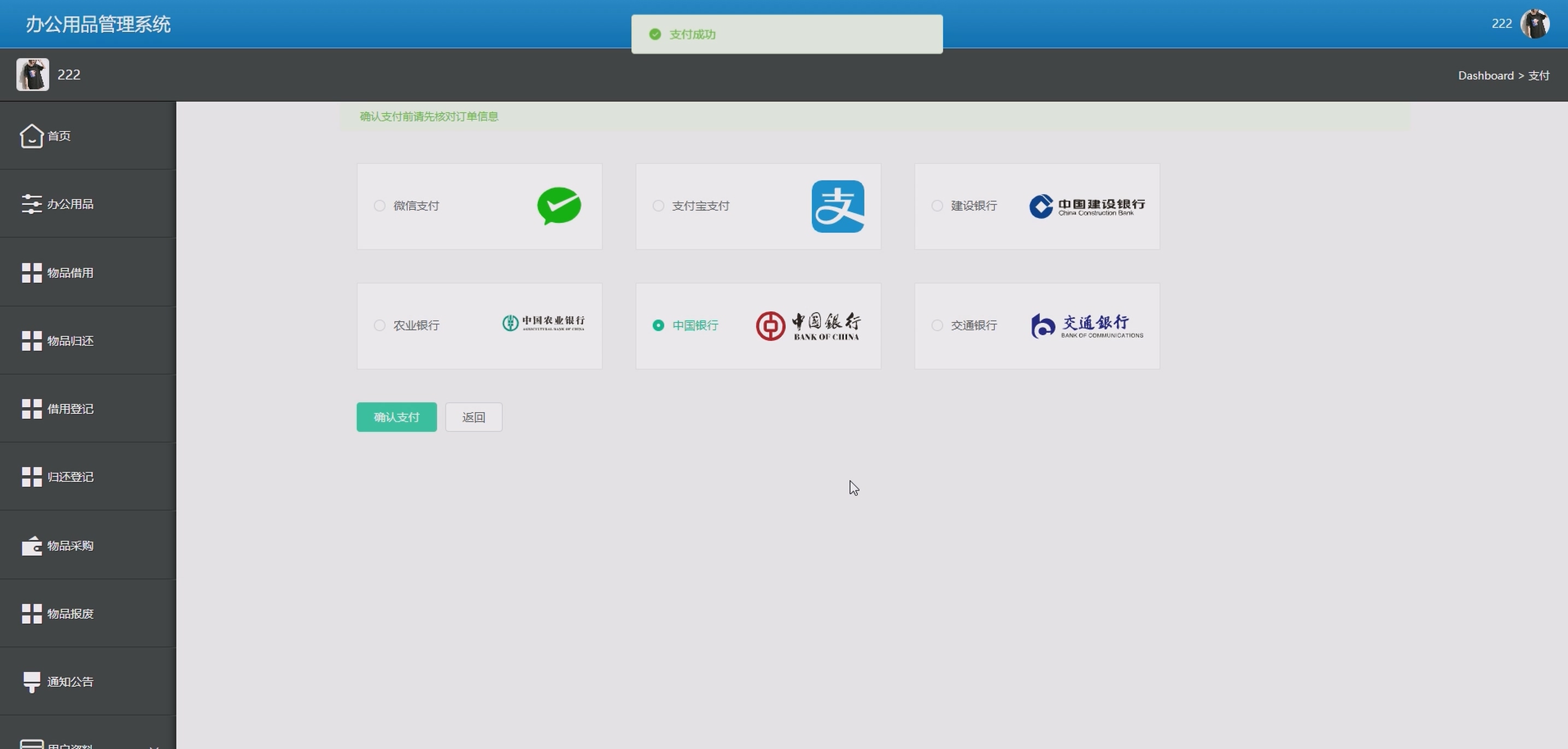This screenshot has height=749, width=1568.
Task: Click sidebar username 222 beside the avatar
Action: (69, 75)
